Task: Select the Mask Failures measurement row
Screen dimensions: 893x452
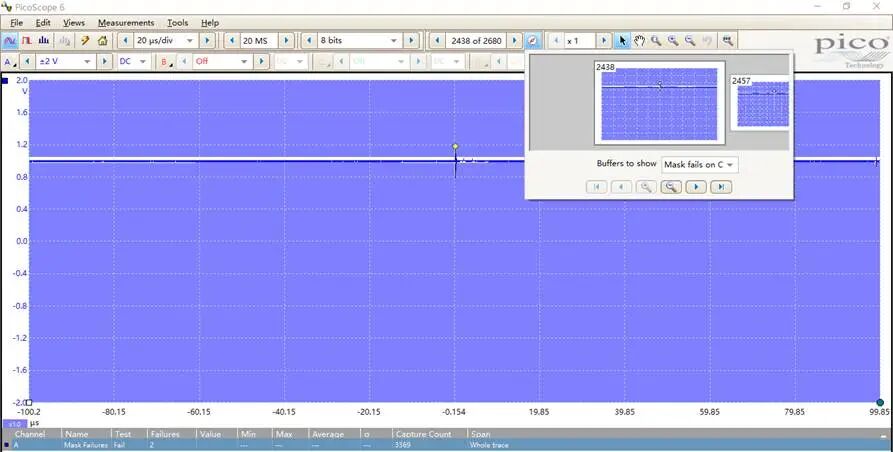Action: coord(446,445)
